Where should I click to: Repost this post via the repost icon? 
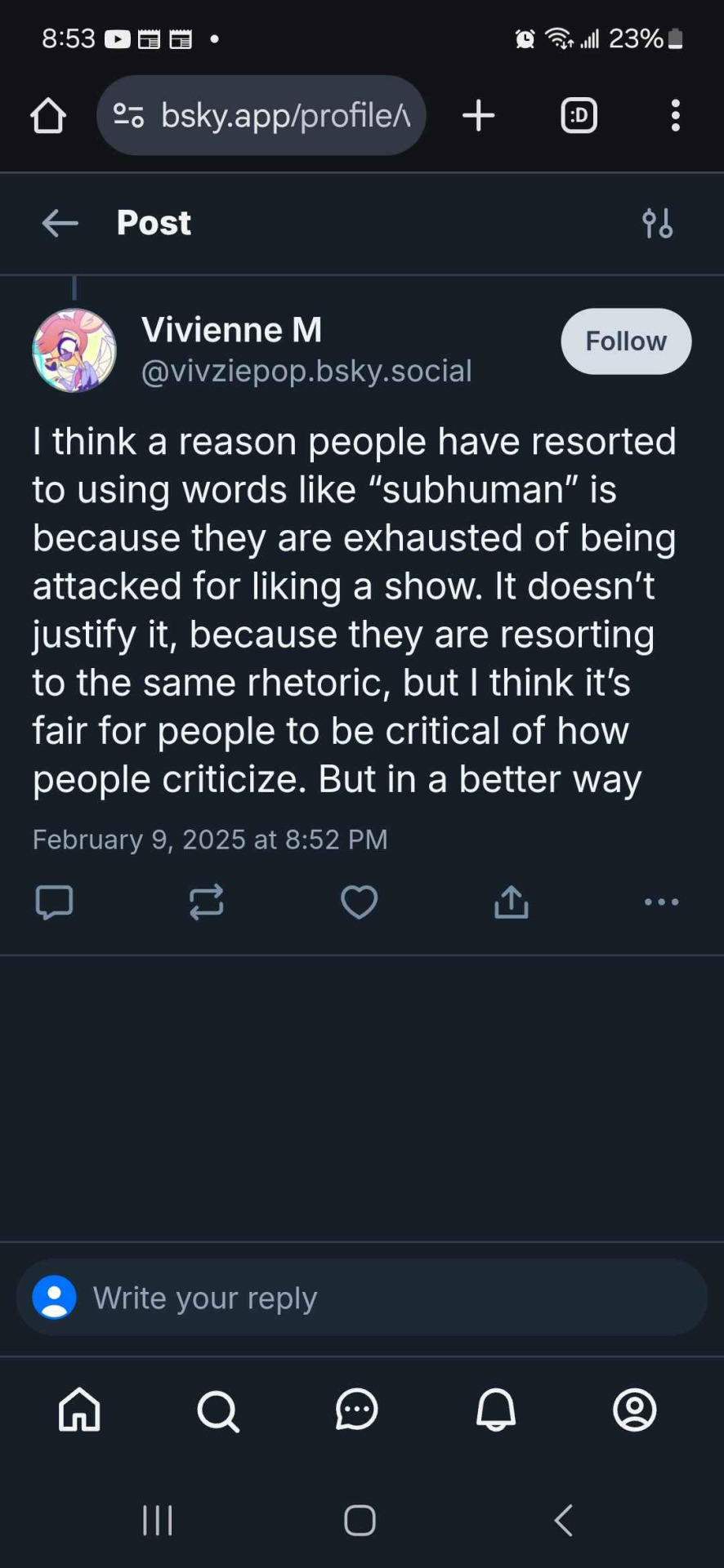[206, 902]
